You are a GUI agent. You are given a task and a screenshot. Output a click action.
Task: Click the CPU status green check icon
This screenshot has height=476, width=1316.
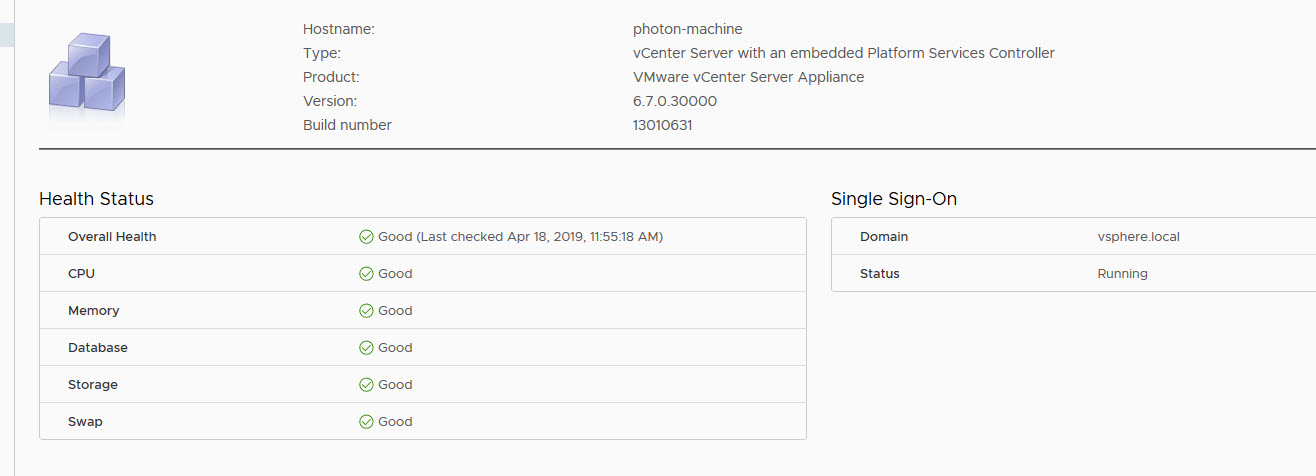point(366,274)
